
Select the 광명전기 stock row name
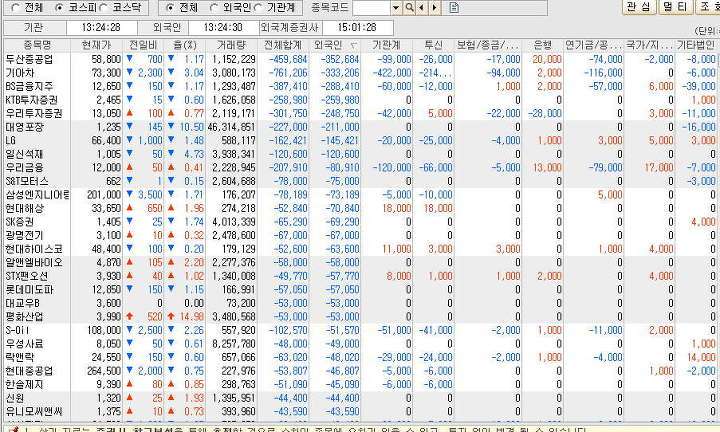pos(24,235)
